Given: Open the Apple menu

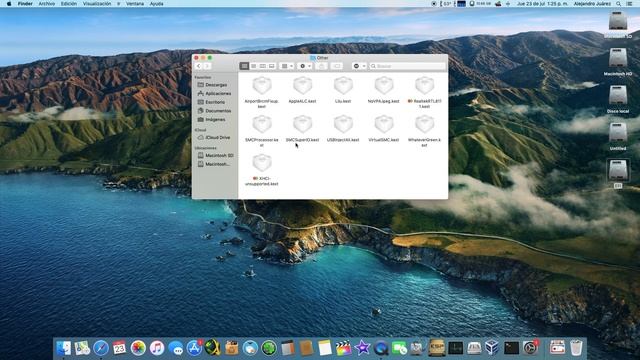Looking at the screenshot, I should pyautogui.click(x=9, y=4).
